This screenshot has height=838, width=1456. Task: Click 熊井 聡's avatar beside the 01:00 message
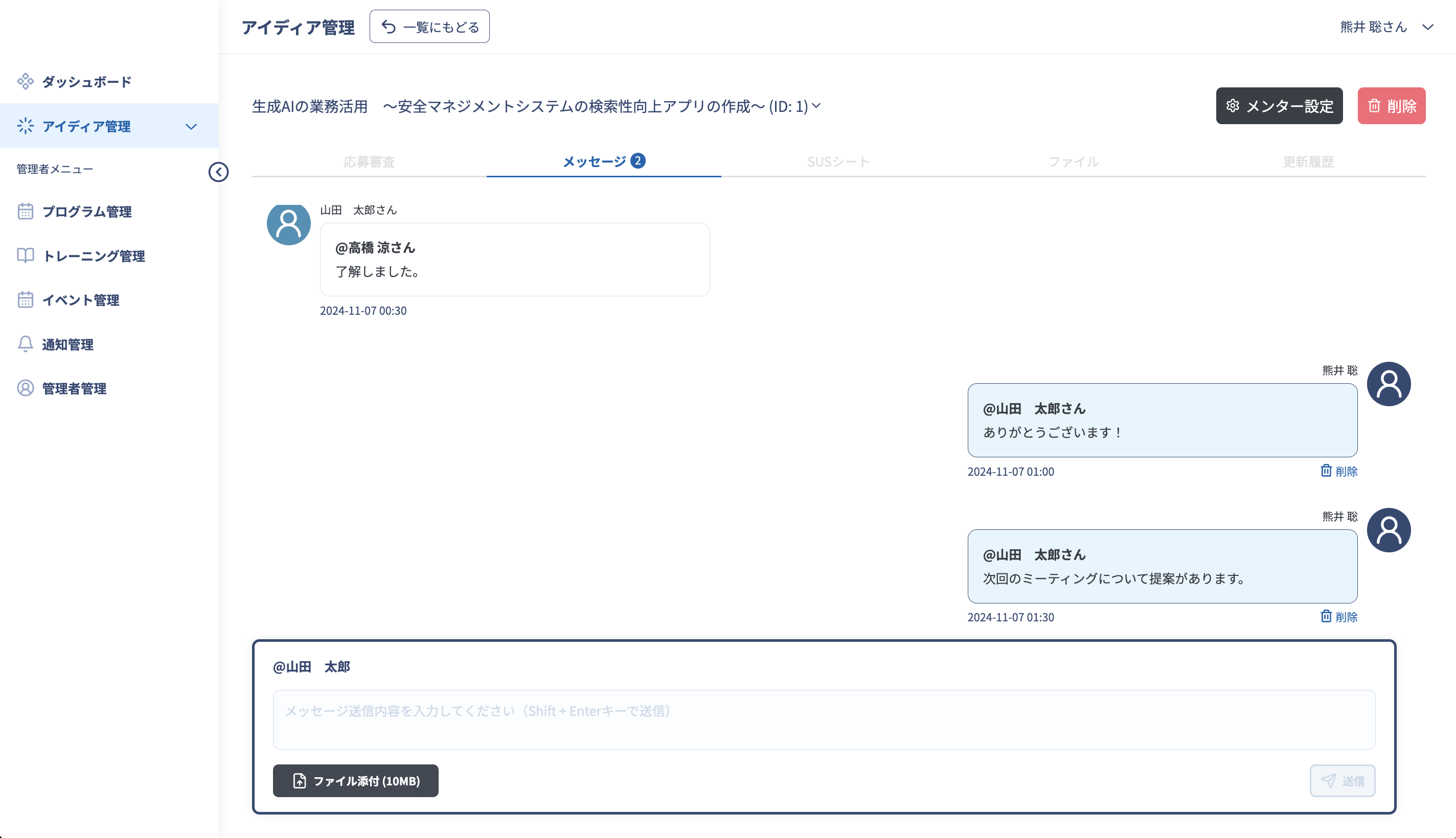[x=1388, y=384]
